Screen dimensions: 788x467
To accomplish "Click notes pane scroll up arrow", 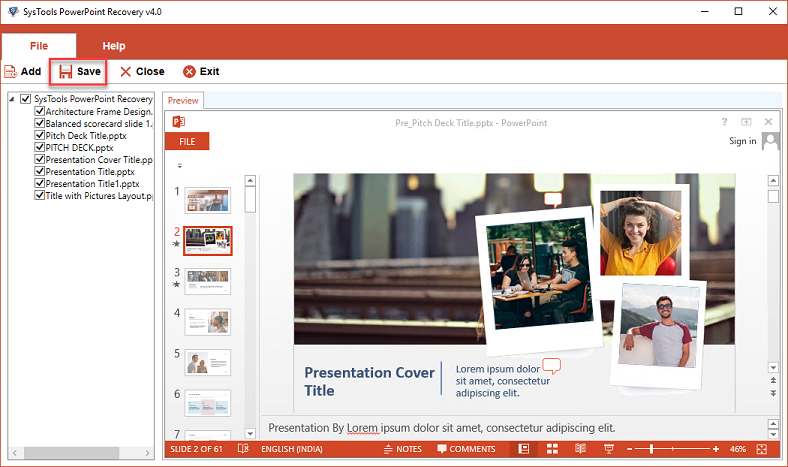I will [773, 424].
